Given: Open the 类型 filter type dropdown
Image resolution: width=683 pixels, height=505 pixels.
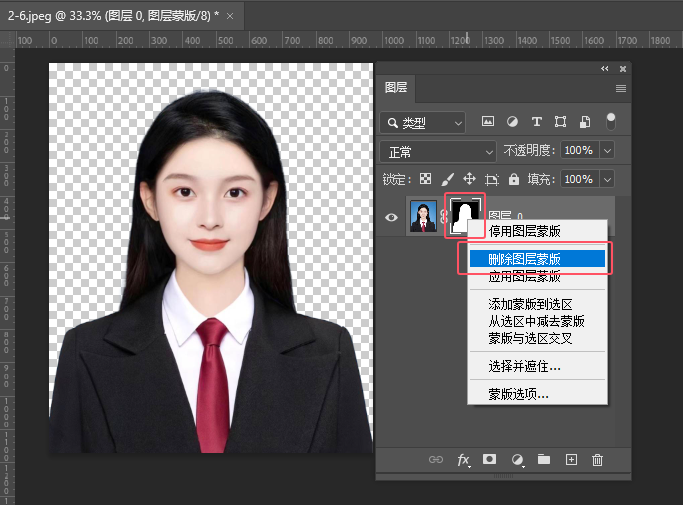Looking at the screenshot, I should coord(423,123).
